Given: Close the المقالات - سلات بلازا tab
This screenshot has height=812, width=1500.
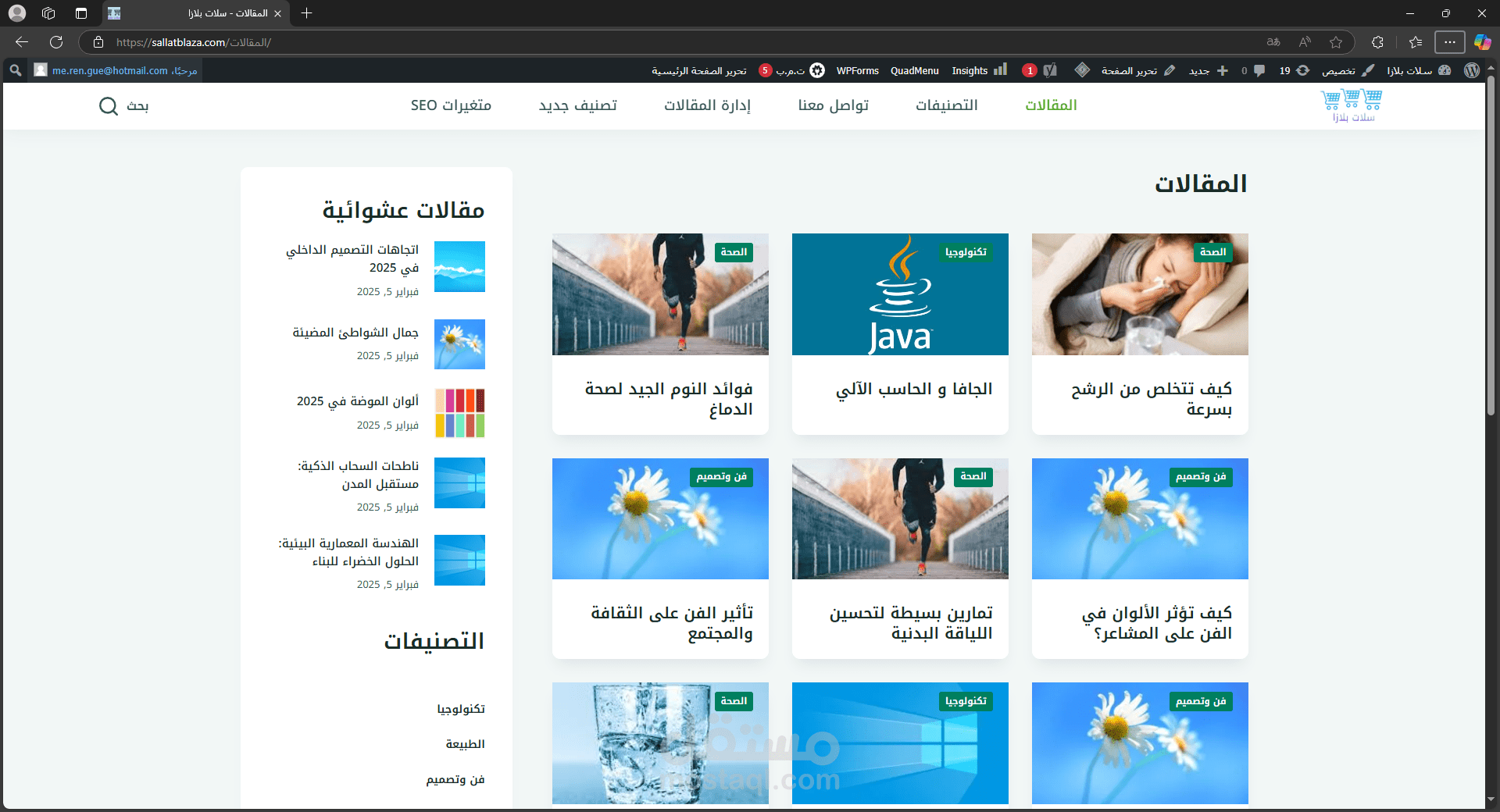Looking at the screenshot, I should (x=277, y=13).
